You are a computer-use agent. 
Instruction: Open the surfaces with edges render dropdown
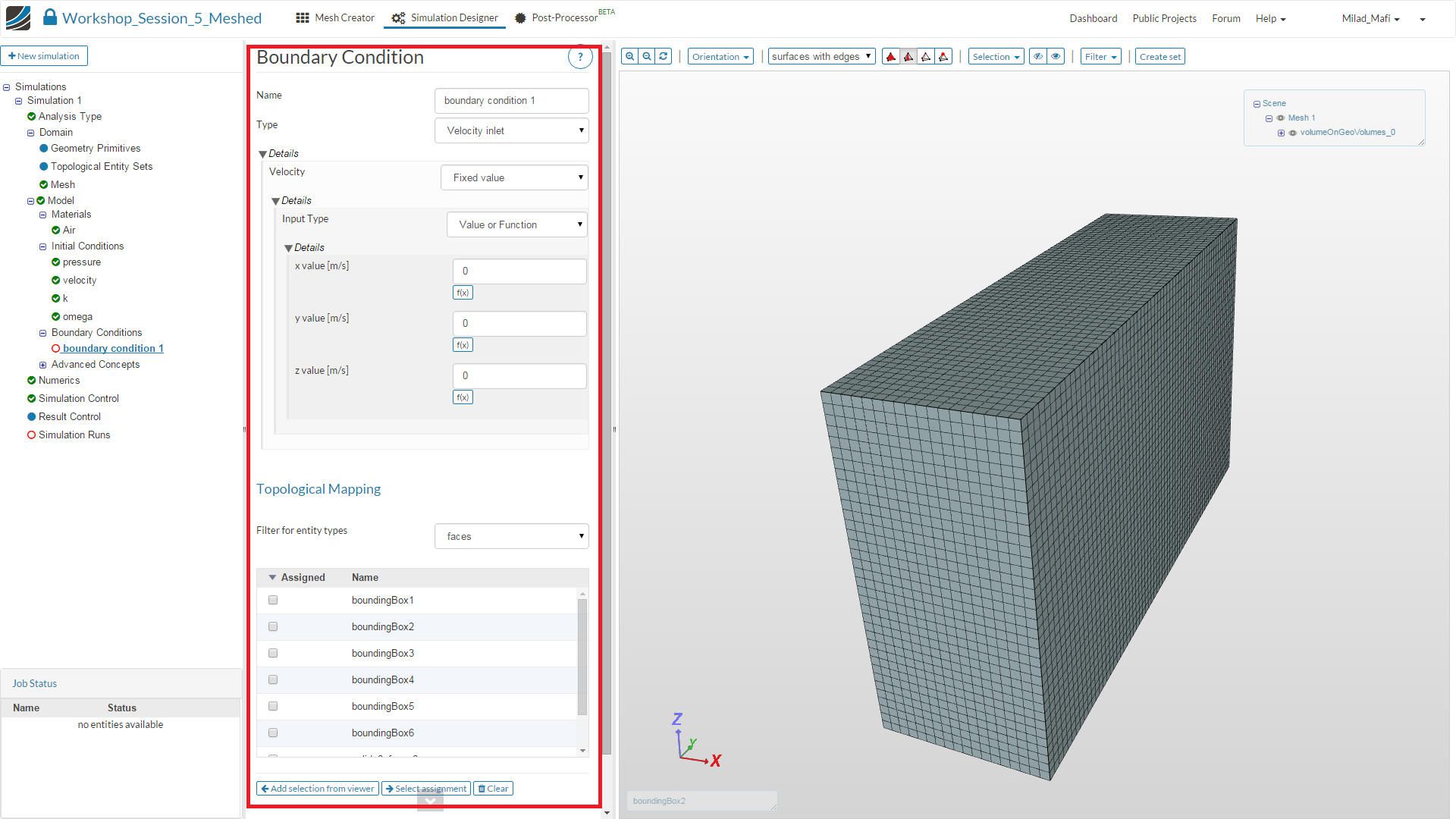[821, 56]
